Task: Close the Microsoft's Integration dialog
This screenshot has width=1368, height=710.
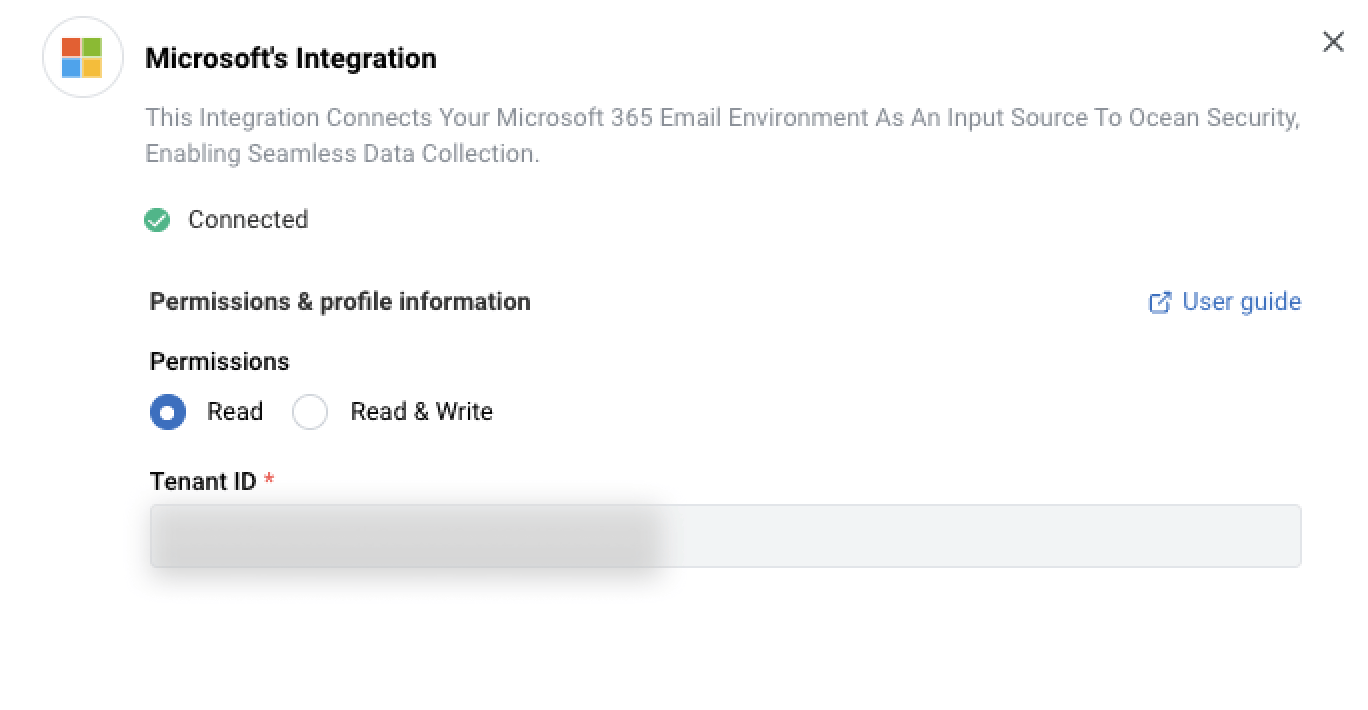Action: click(x=1333, y=42)
